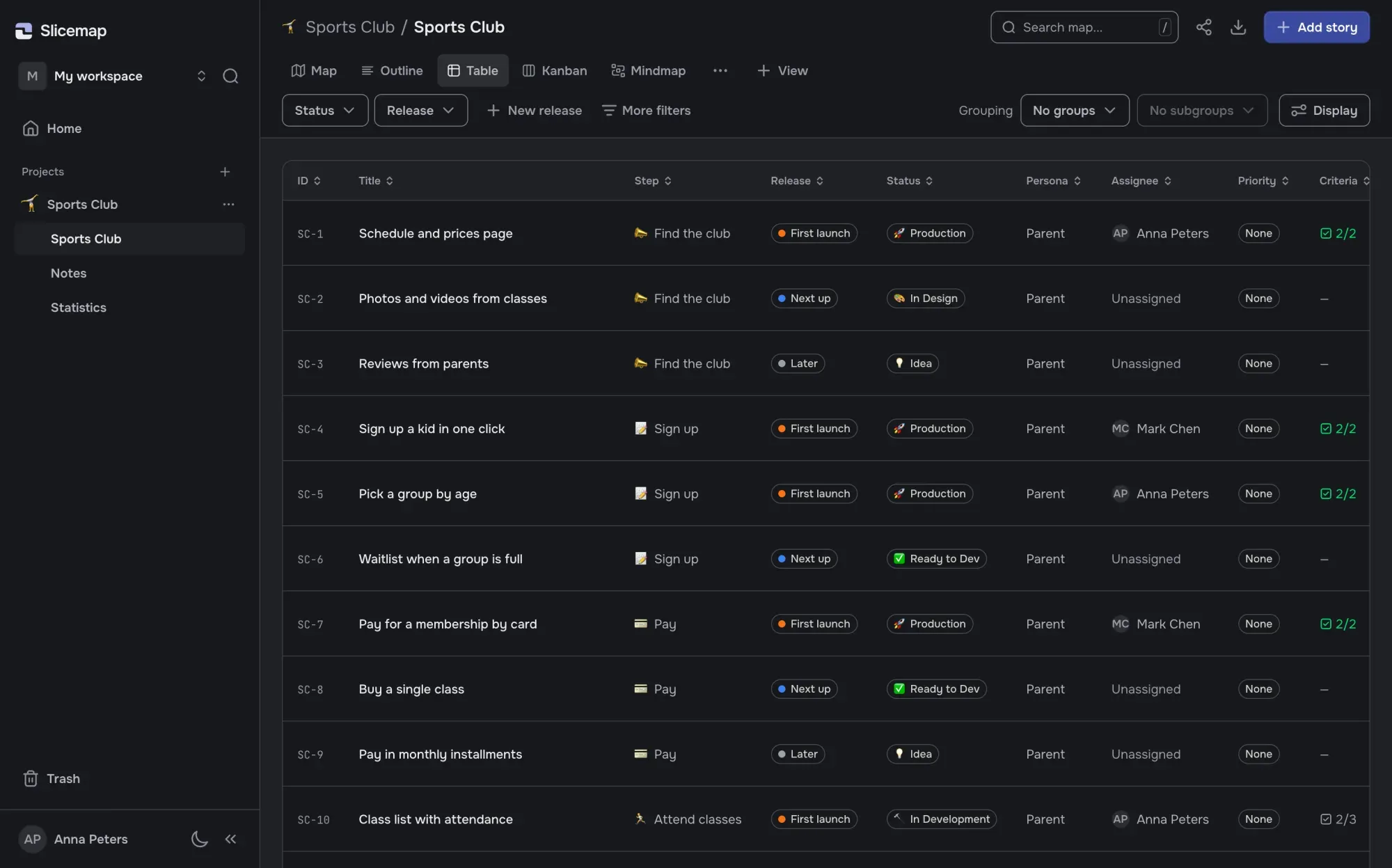Sort table by Assignee column
This screenshot has height=868, width=1392.
pos(1141,181)
